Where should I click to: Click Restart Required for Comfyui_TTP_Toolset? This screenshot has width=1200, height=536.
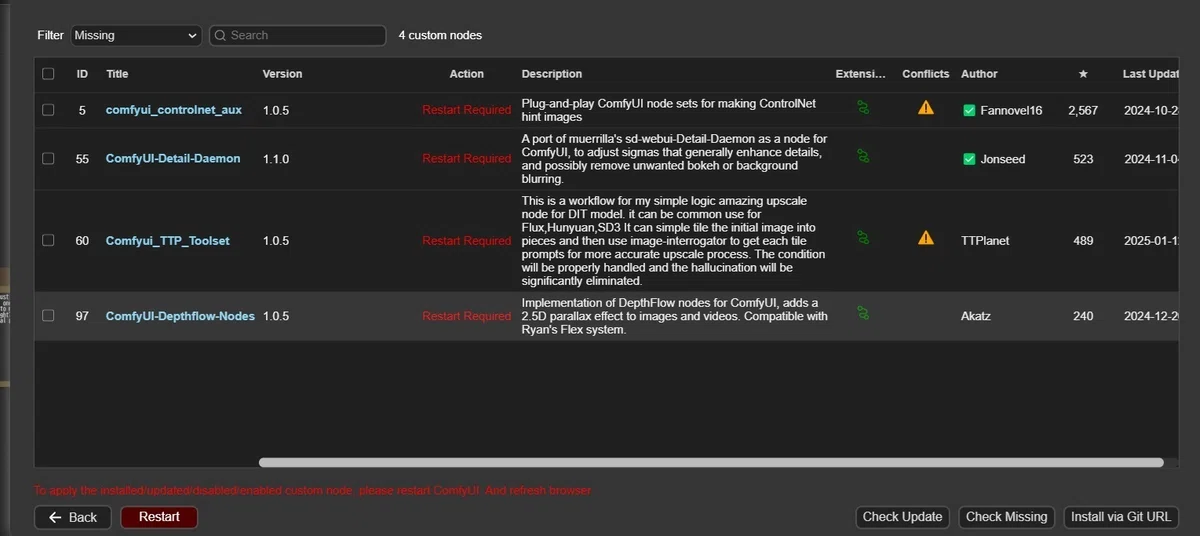click(x=466, y=241)
